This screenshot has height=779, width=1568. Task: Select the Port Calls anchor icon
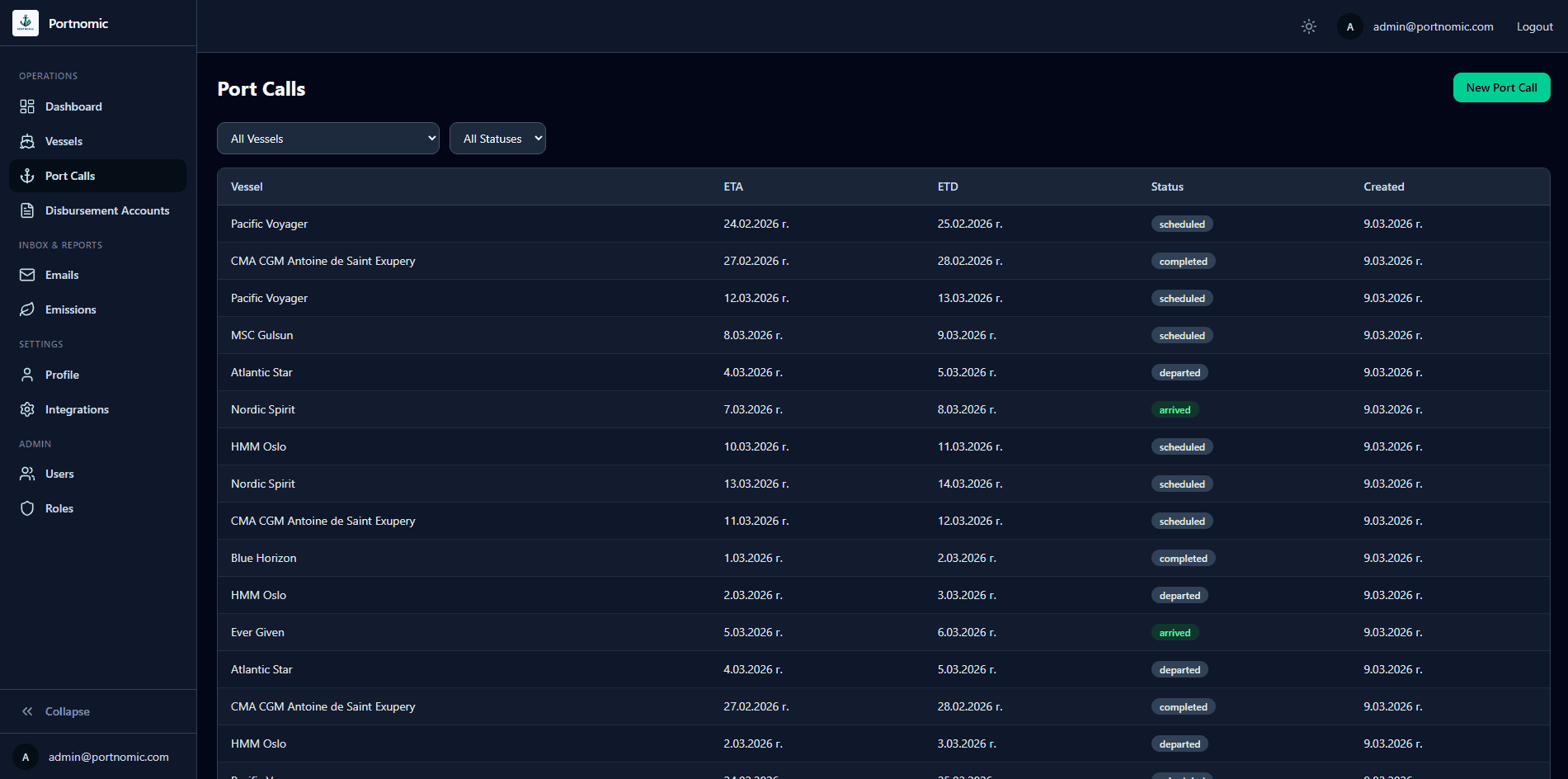[x=27, y=176]
